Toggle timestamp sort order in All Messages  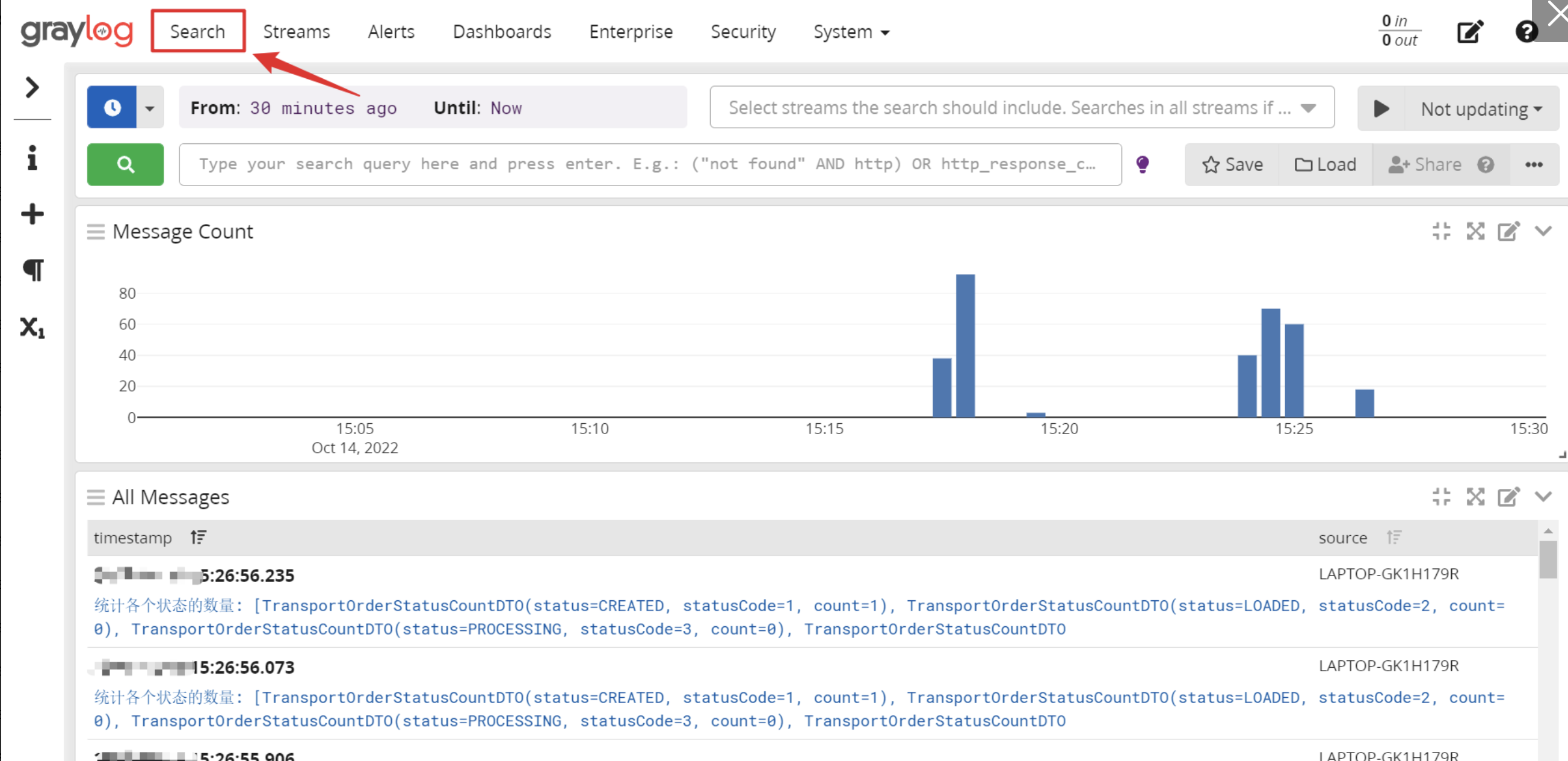coord(197,538)
